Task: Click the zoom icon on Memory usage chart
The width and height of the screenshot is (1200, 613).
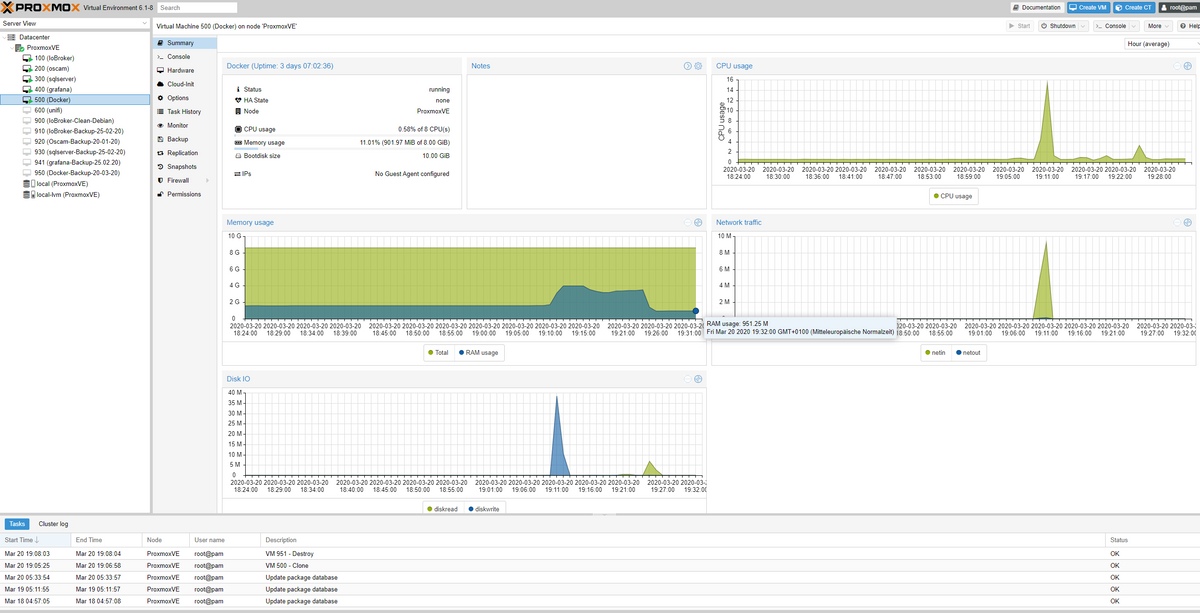Action: 698,222
